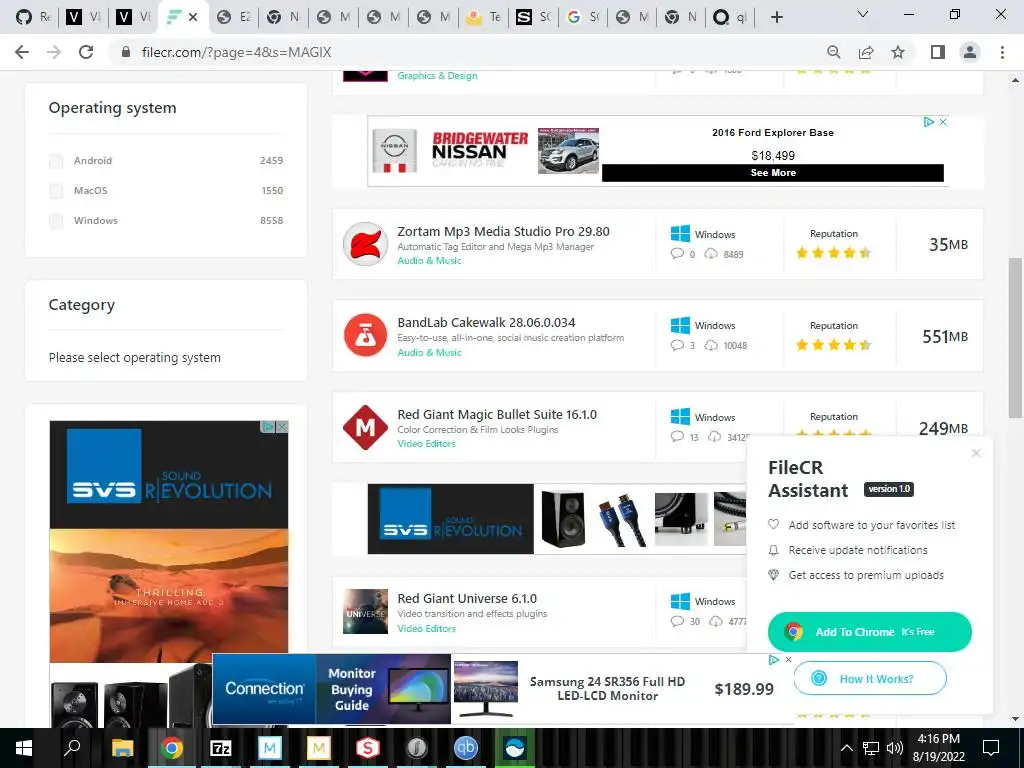Screen dimensions: 1024x768
Task: Open the BandLab Cakewalk 28.06.0.034 link
Action: coord(487,323)
